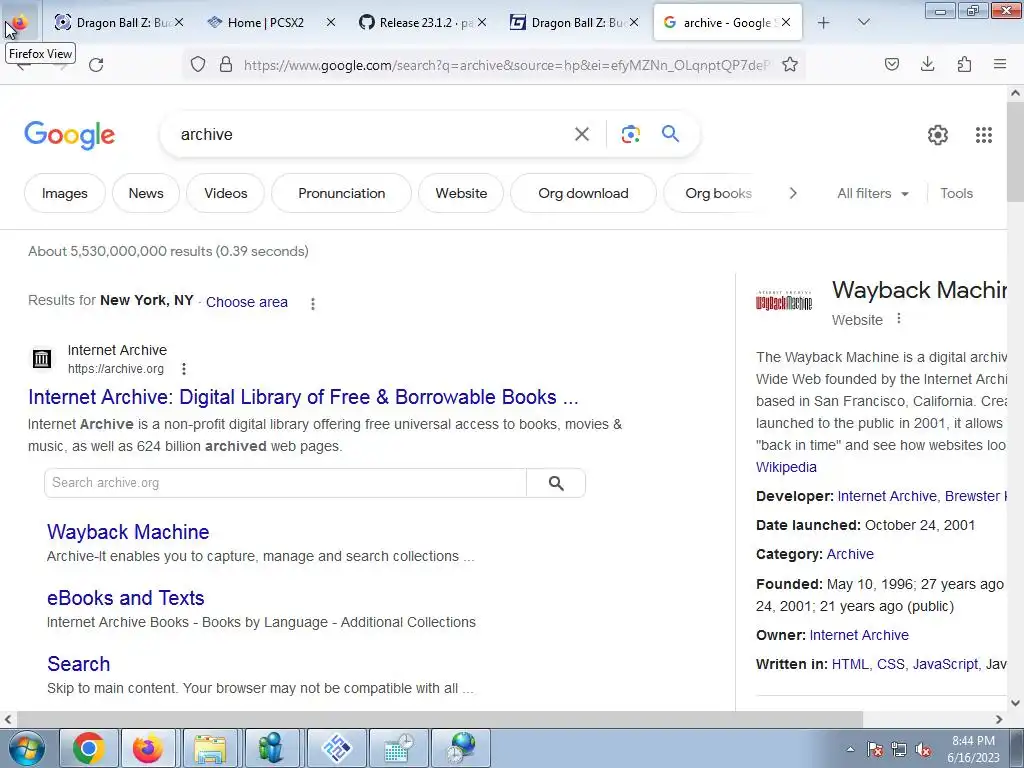Show hidden system tray icons

pyautogui.click(x=850, y=749)
